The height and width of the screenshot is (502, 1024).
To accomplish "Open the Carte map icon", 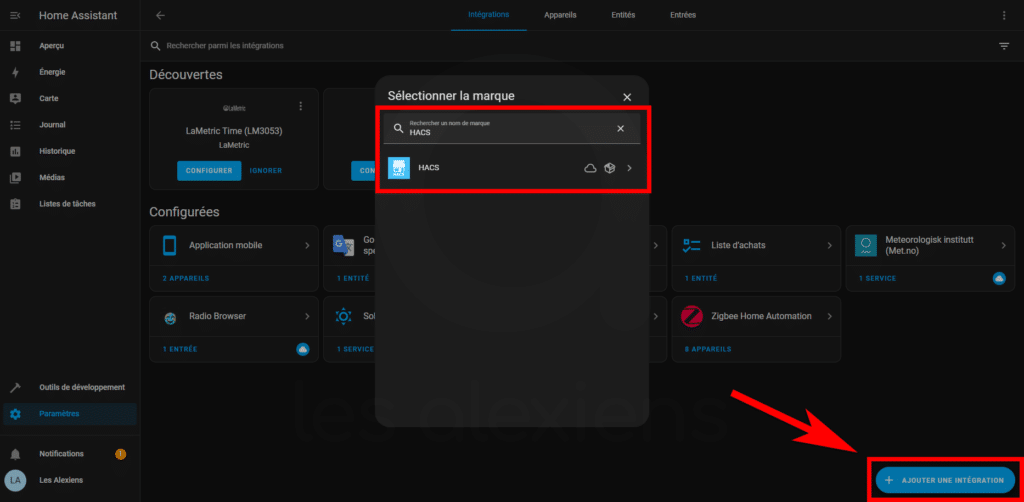I will click(x=15, y=99).
